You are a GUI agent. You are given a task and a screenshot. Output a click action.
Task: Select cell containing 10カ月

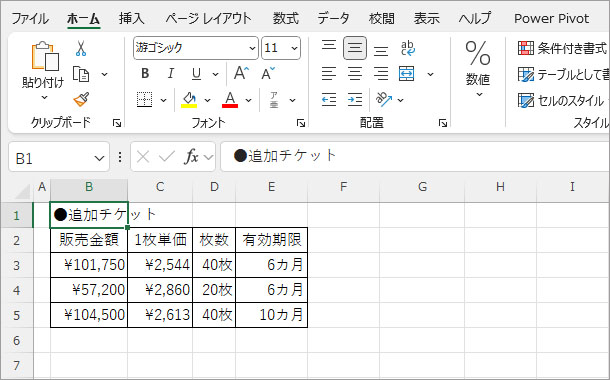pyautogui.click(x=272, y=315)
